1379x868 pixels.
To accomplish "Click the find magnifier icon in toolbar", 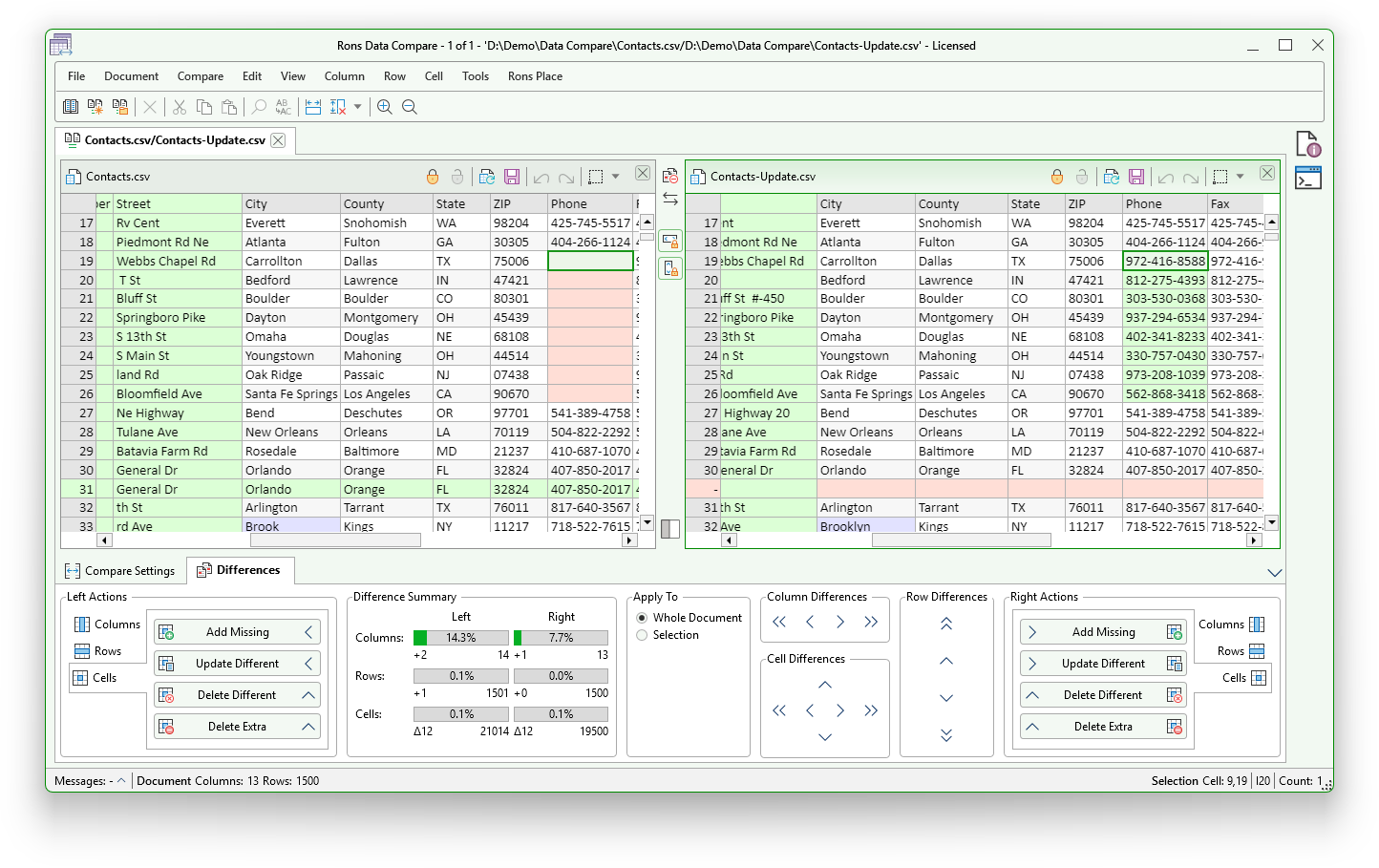I will (x=259, y=107).
